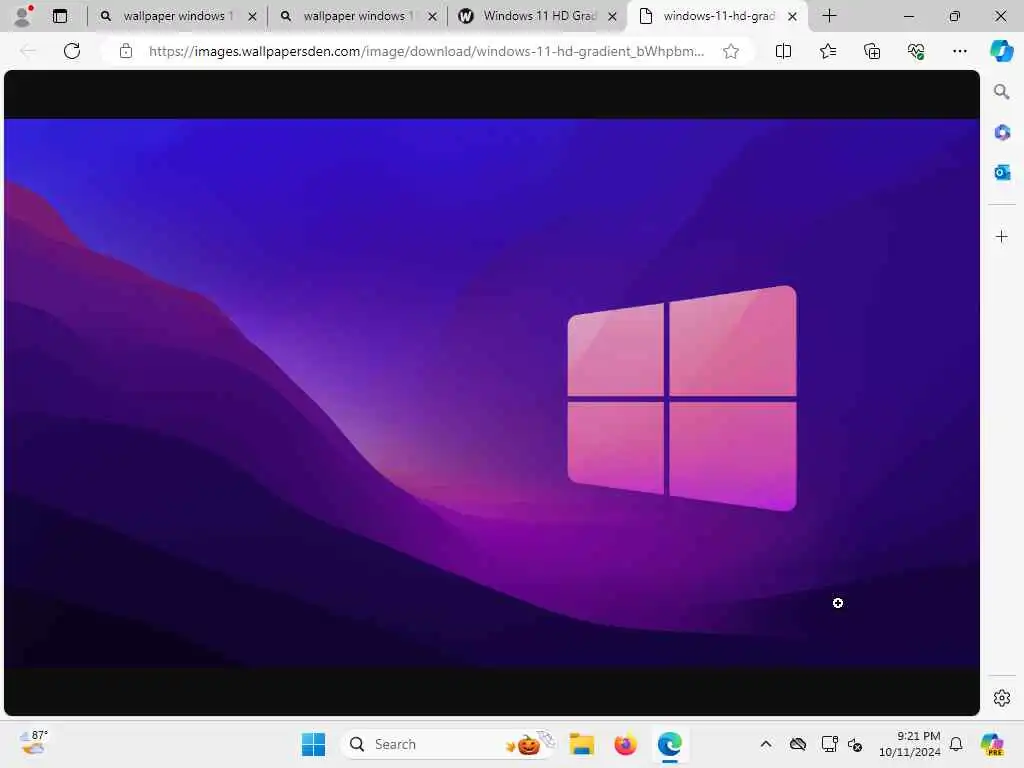1024x768 pixels.
Task: Open clock showing 9:21 PM
Action: point(910,744)
